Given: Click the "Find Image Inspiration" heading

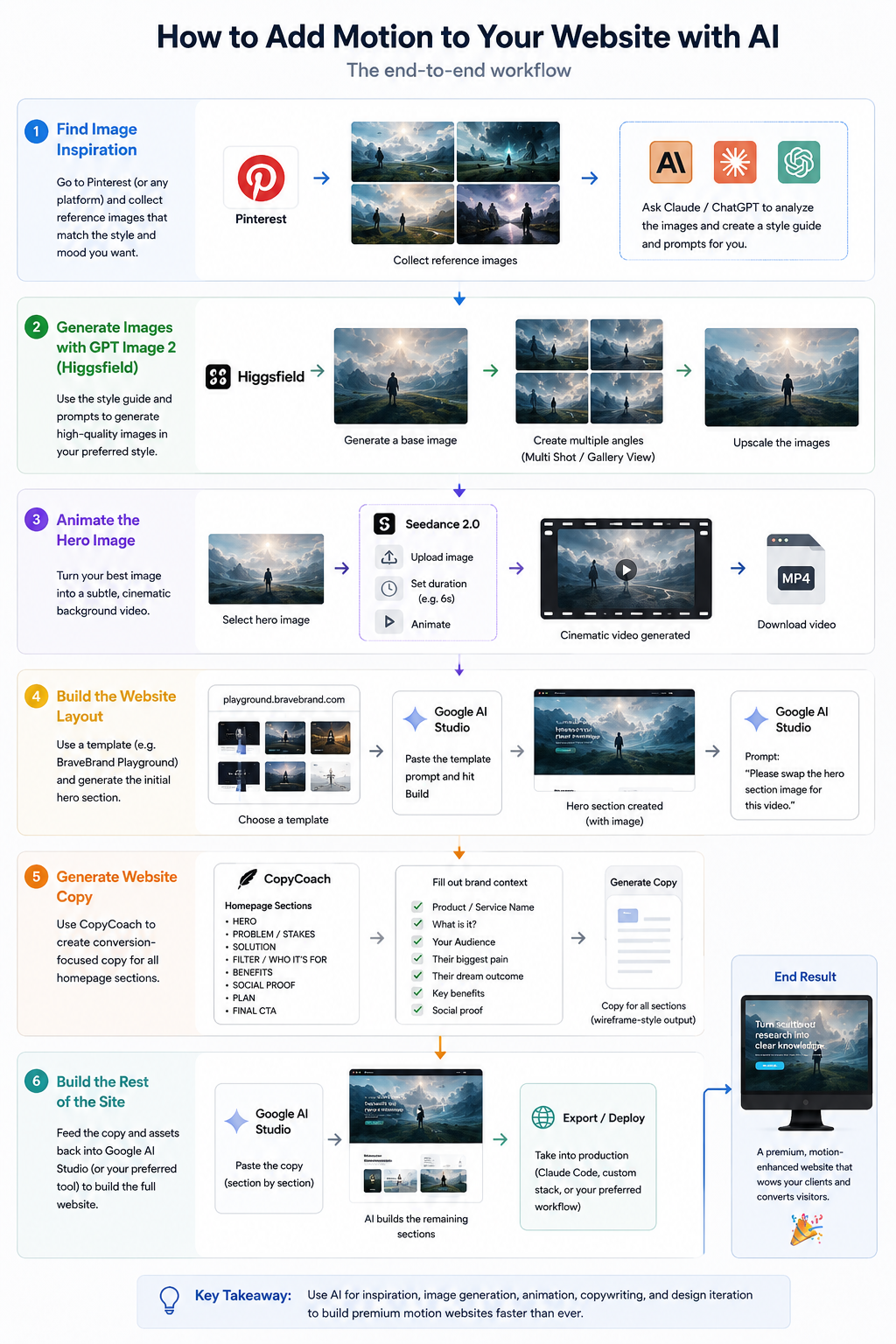Looking at the screenshot, I should click(97, 139).
